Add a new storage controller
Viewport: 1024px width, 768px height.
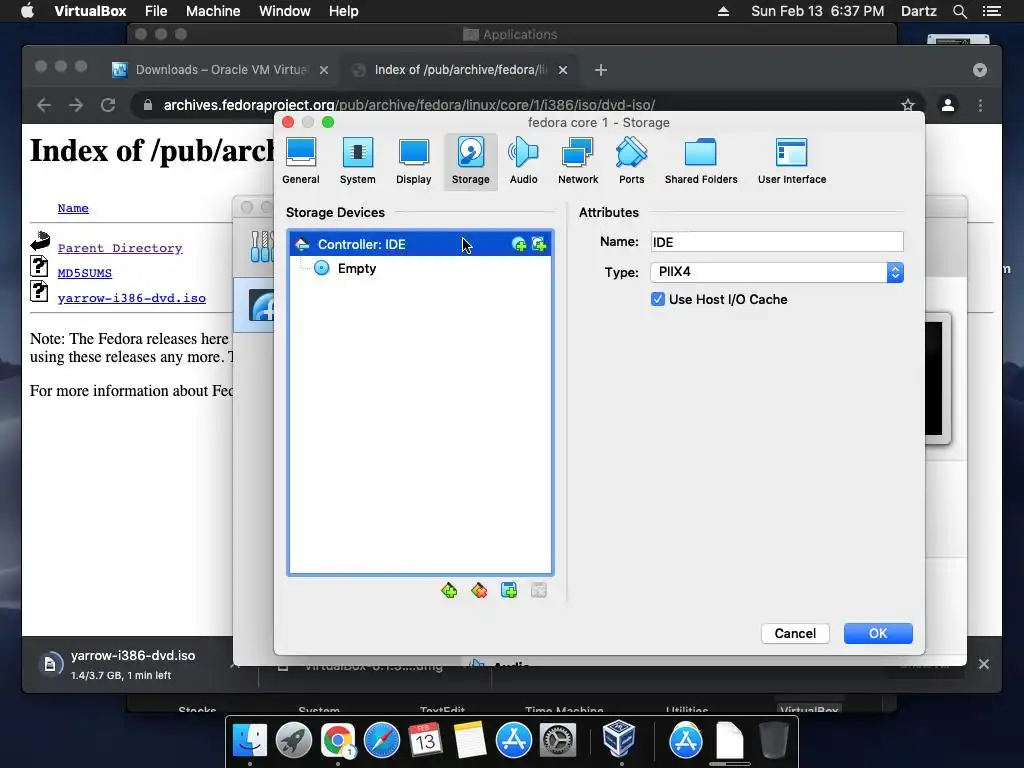point(449,590)
